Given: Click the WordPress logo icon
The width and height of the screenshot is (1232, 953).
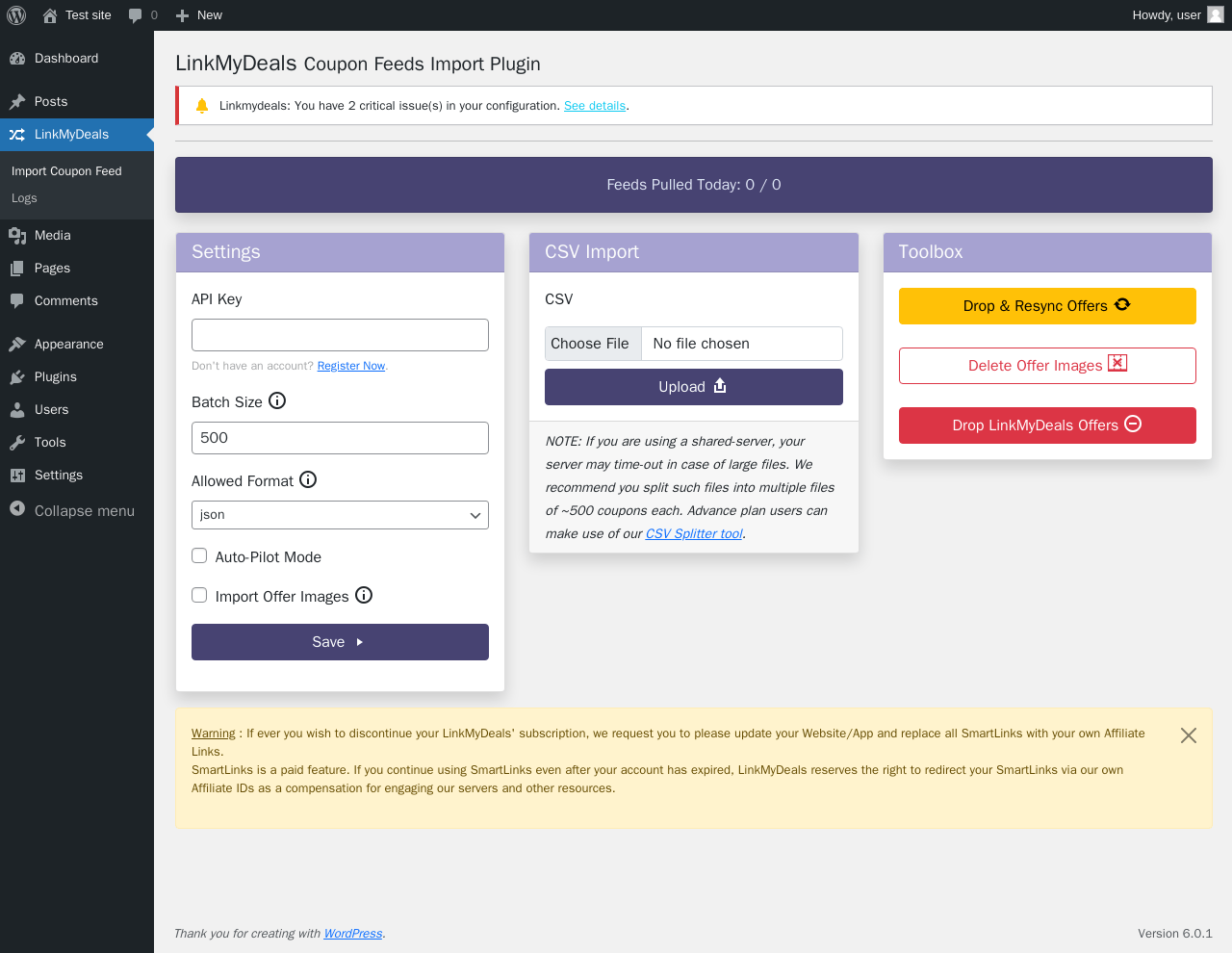Looking at the screenshot, I should [x=16, y=15].
